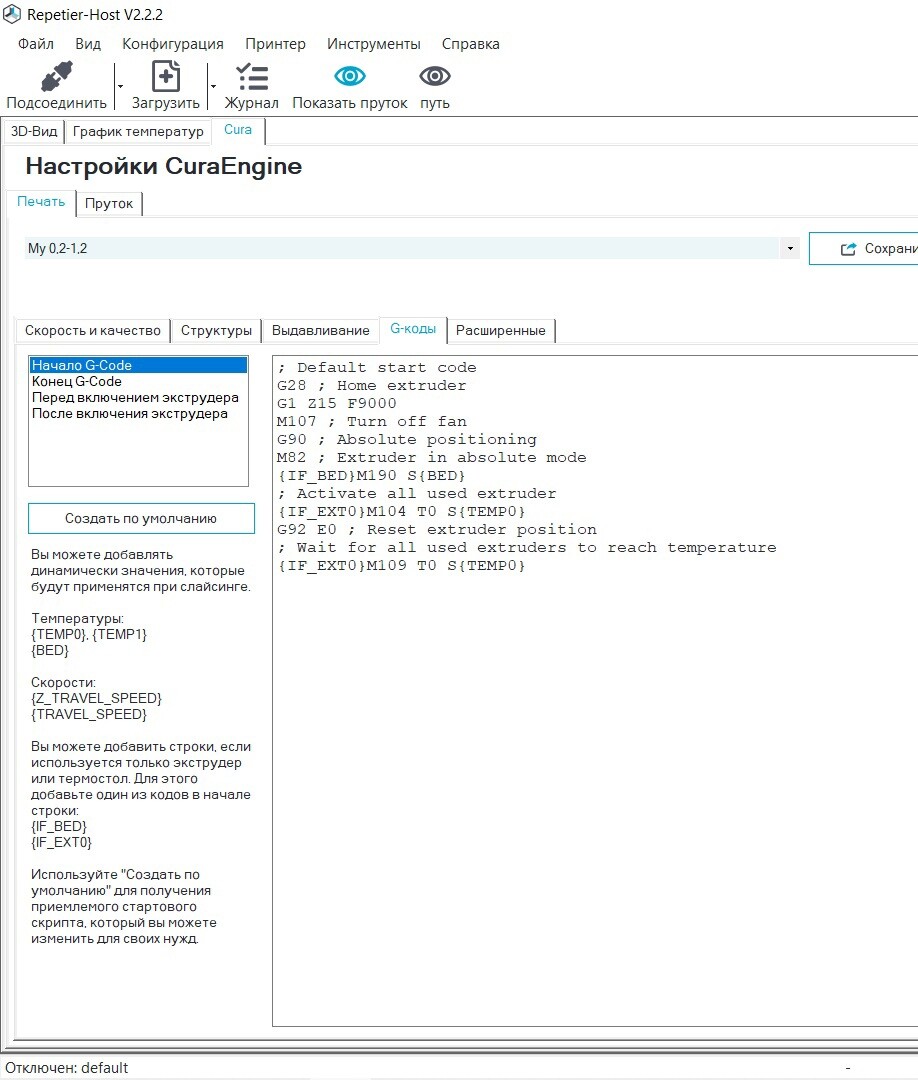Open the Вид menu
This screenshot has height=1080, width=918.
click(87, 44)
